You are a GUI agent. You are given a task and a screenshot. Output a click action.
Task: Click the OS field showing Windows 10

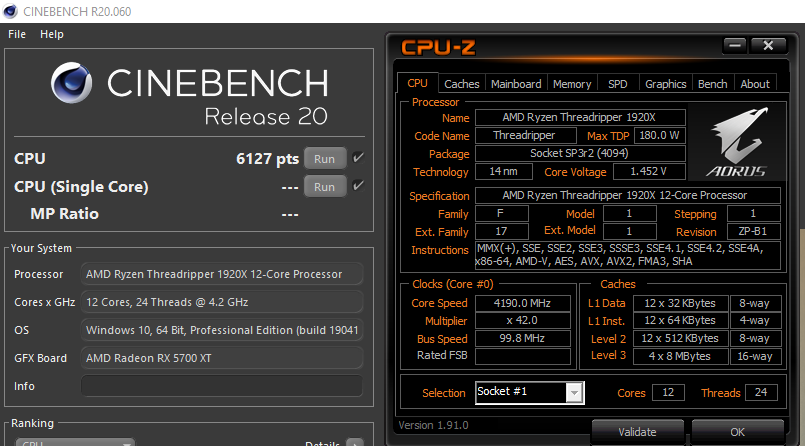click(x=222, y=330)
